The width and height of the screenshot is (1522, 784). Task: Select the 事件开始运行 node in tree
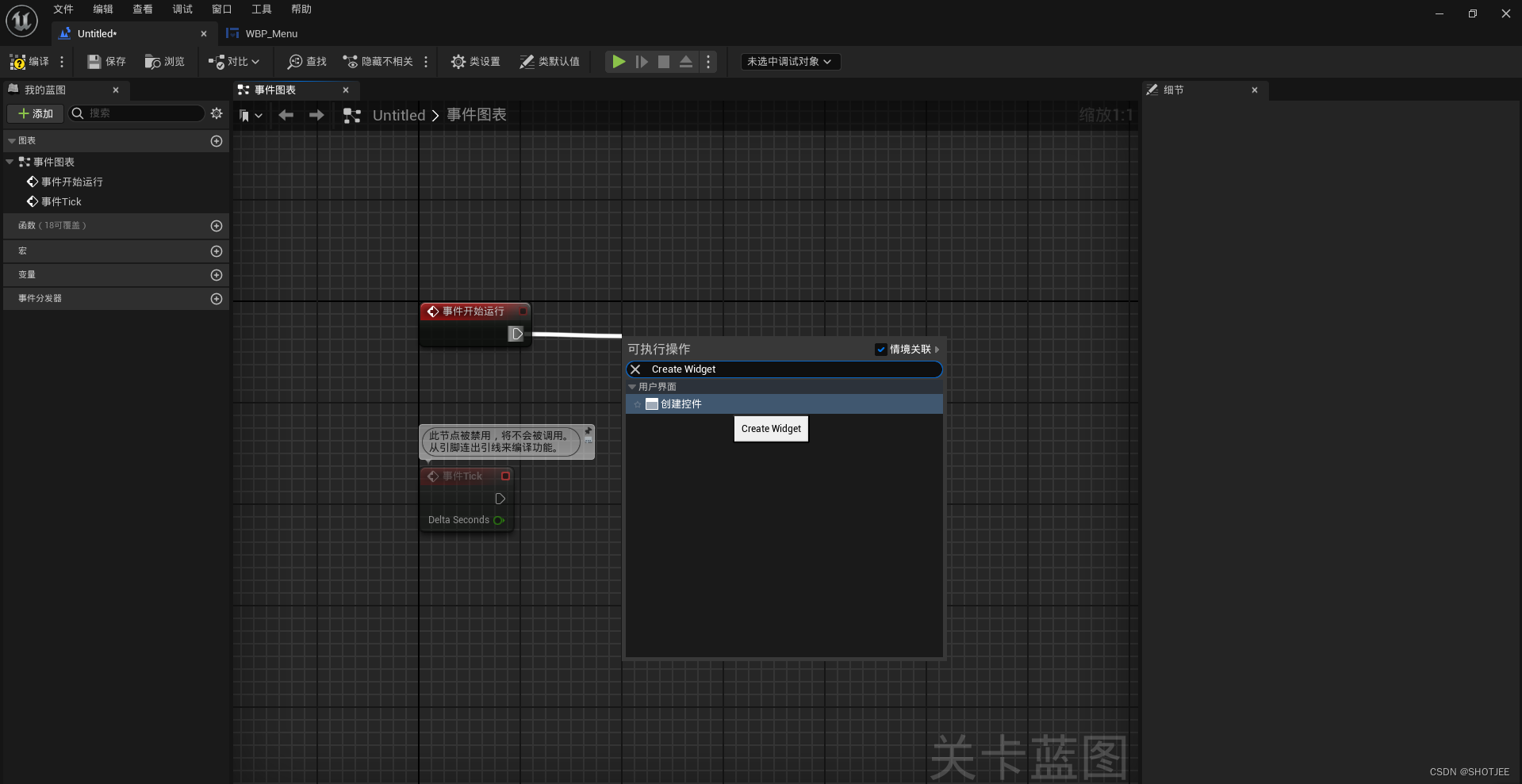point(71,182)
